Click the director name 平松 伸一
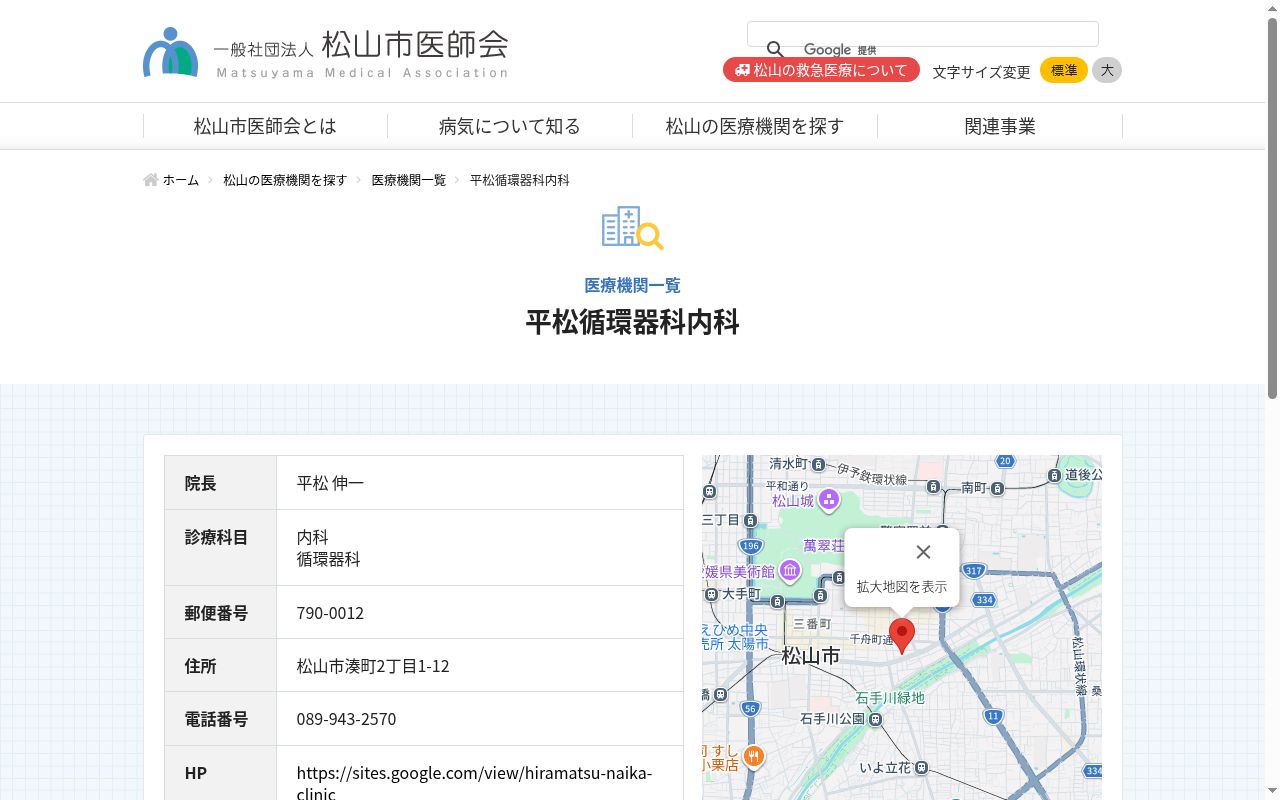This screenshot has width=1280, height=800. [330, 483]
